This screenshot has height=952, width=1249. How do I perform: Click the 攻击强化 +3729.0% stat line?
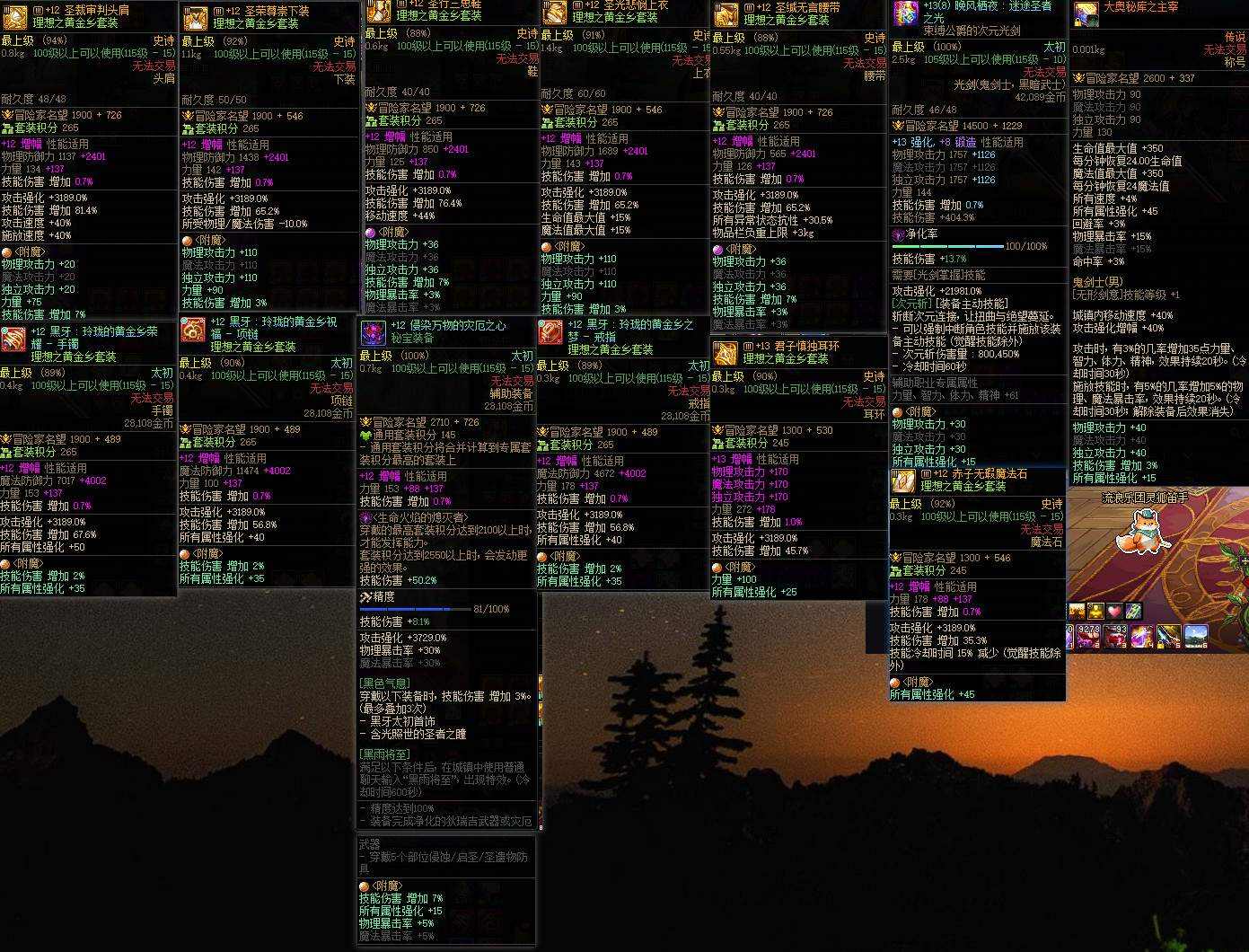coord(403,638)
